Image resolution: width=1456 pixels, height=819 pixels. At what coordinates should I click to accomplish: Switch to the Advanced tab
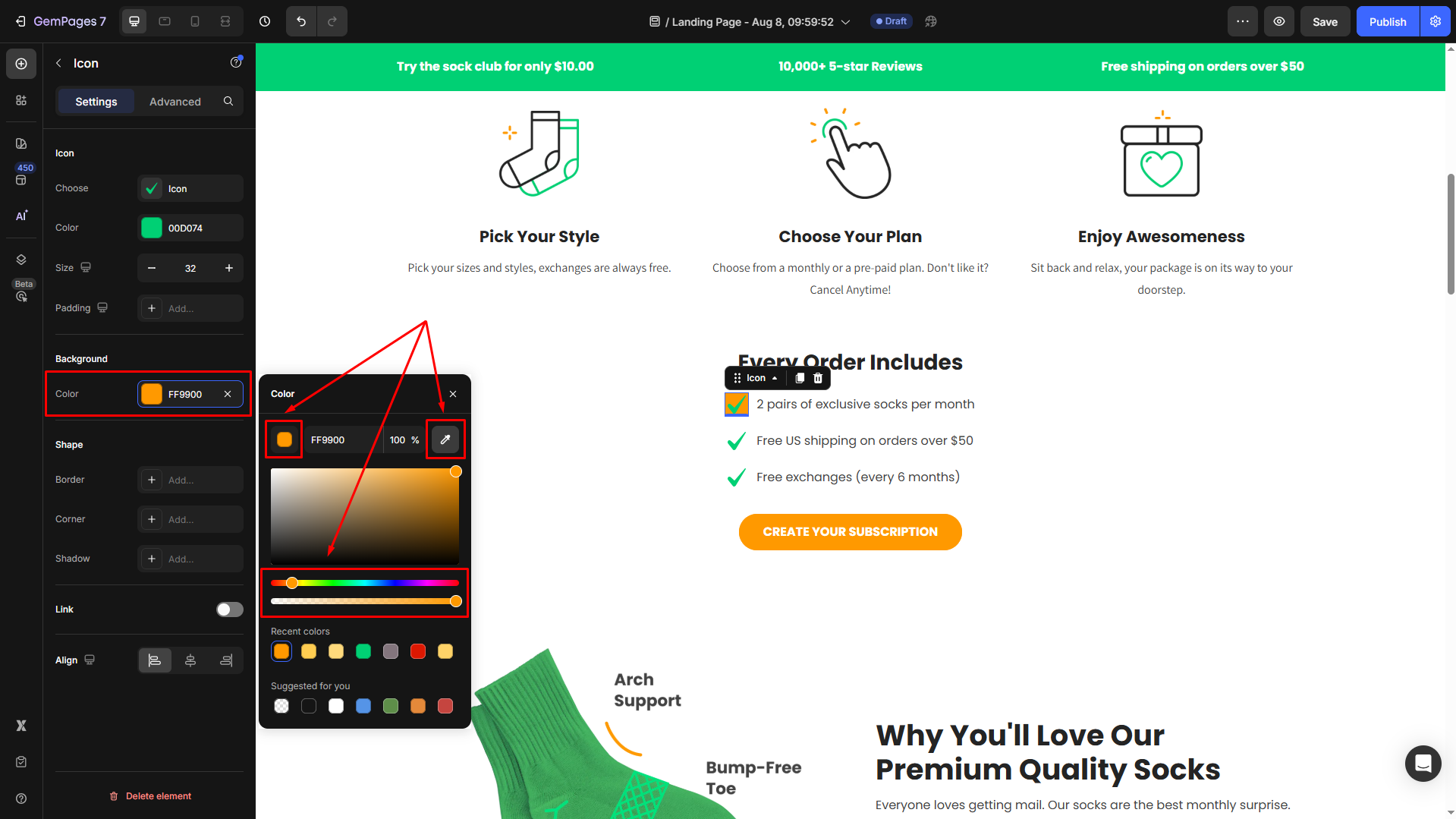tap(175, 101)
